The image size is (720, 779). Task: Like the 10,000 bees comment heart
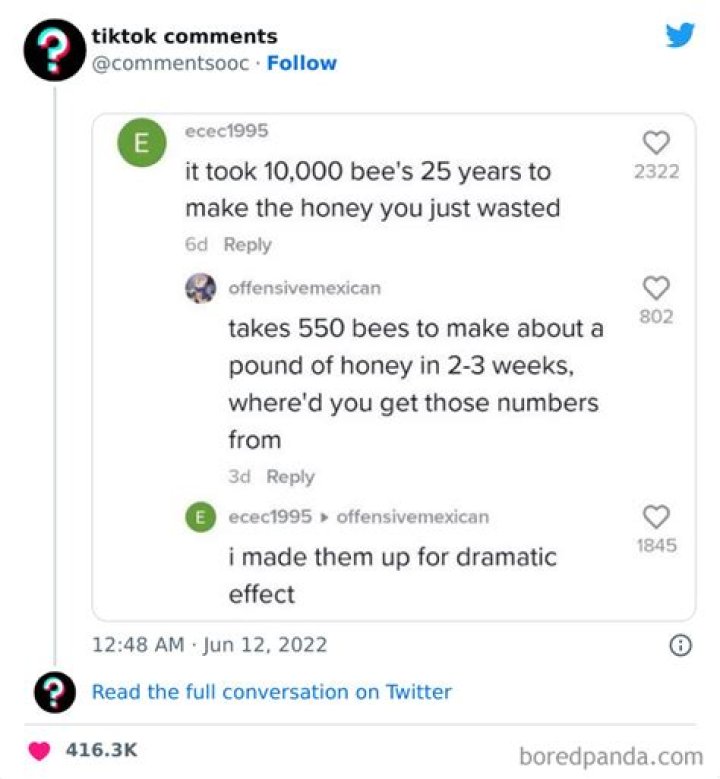[656, 143]
